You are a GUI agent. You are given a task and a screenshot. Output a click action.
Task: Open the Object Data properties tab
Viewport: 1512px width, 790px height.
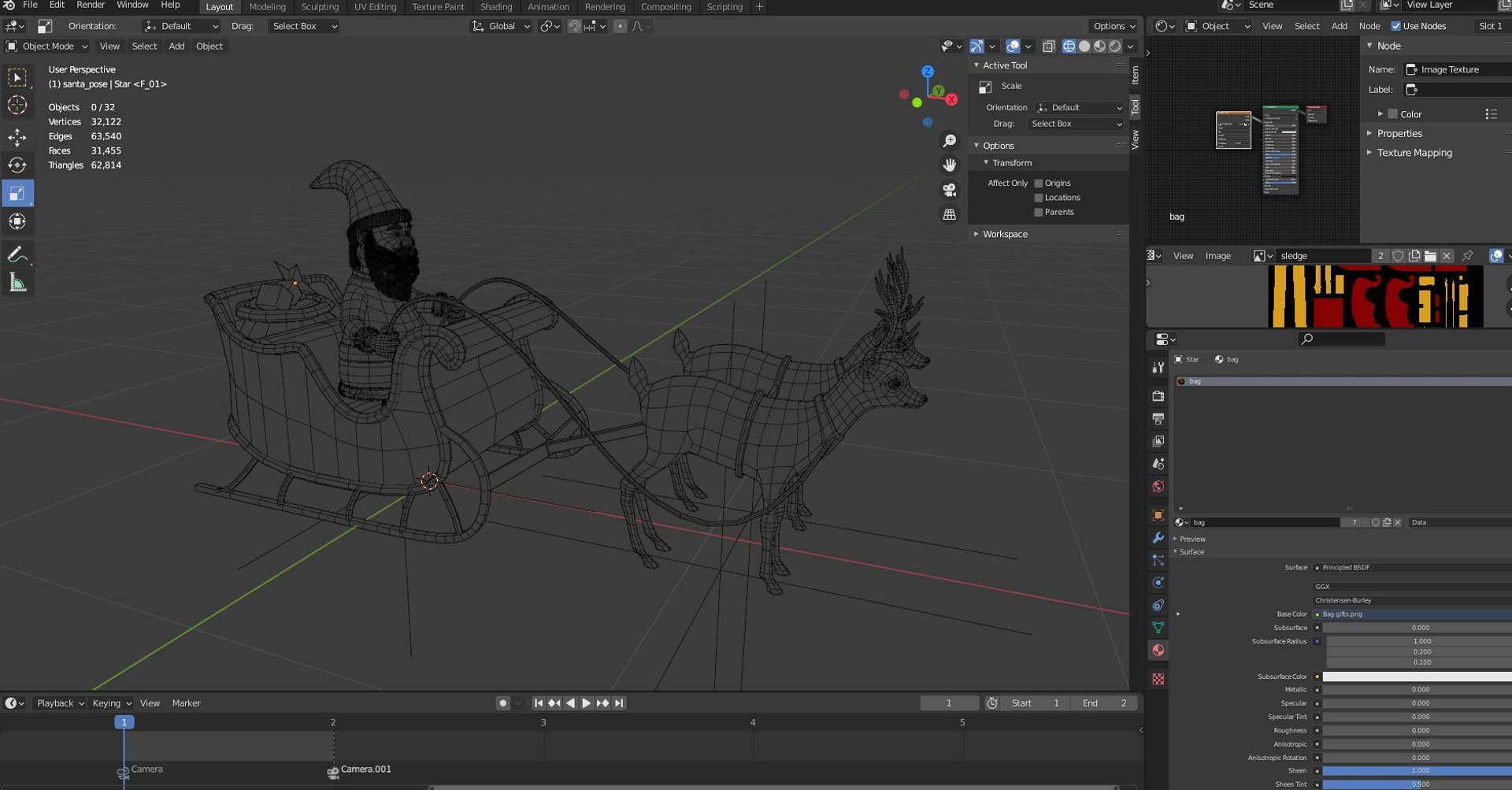coord(1158,628)
